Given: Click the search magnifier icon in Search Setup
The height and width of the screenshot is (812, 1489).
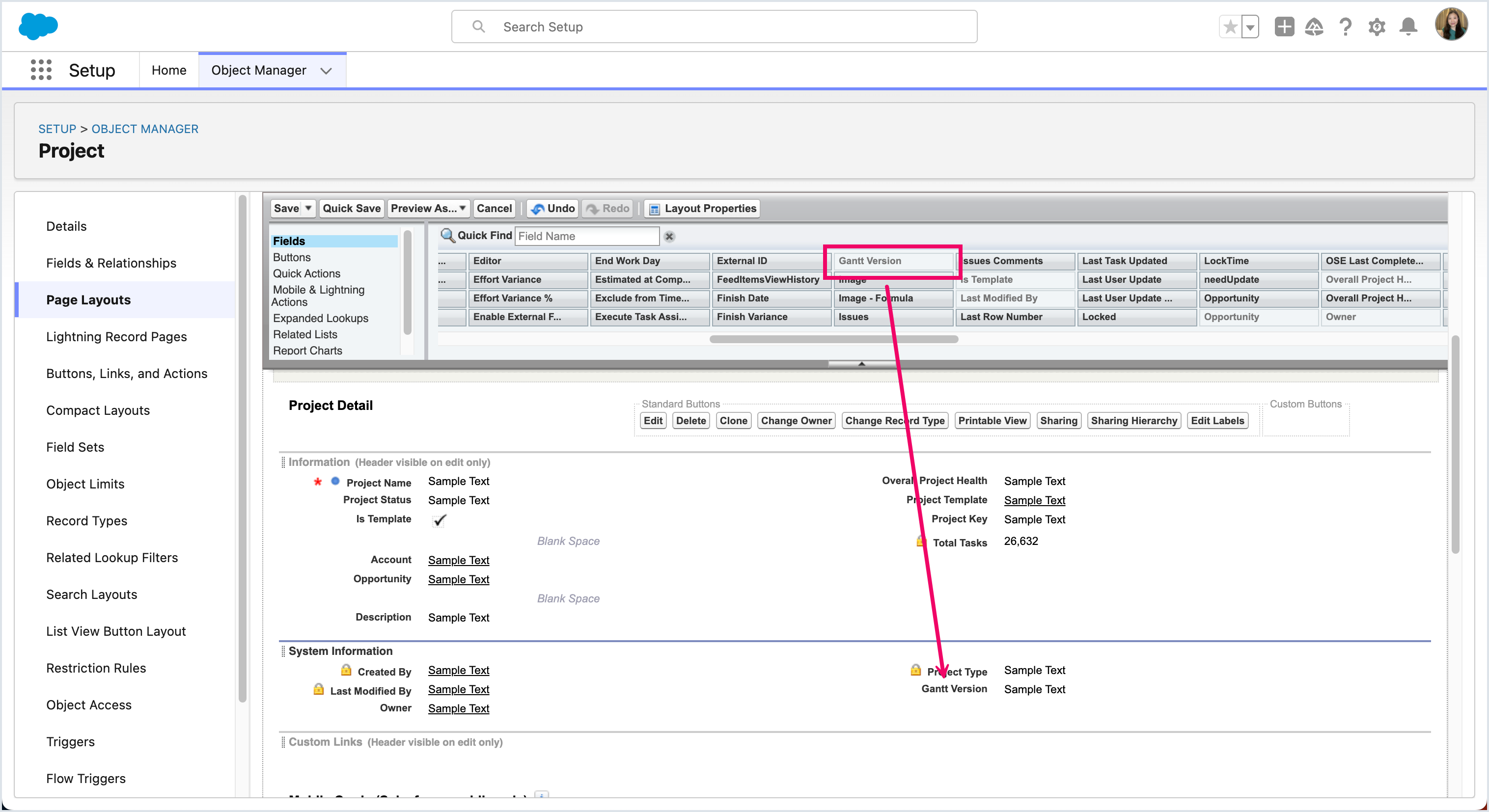Looking at the screenshot, I should tap(479, 27).
